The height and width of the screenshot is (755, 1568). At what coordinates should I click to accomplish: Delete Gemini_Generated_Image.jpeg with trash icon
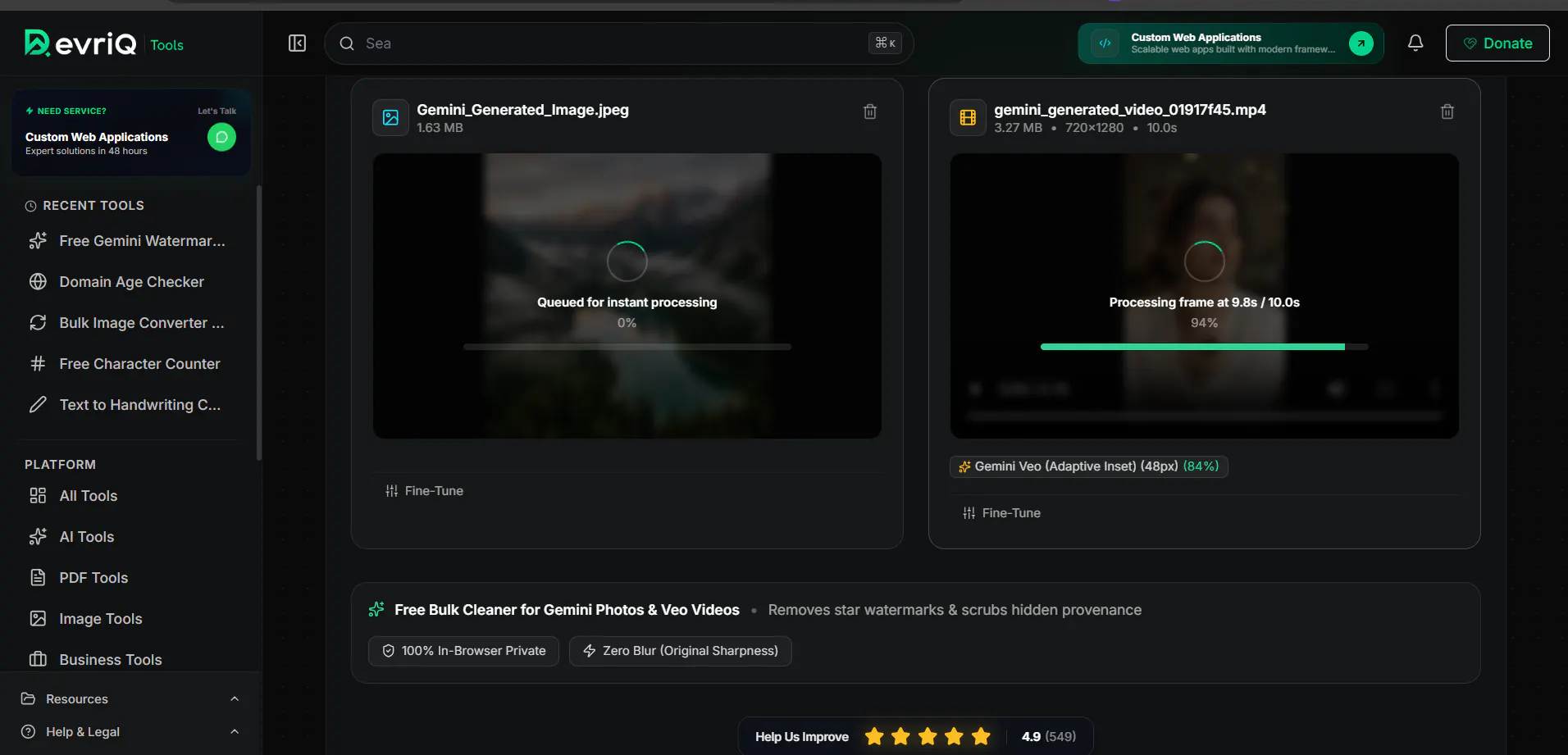tap(870, 111)
